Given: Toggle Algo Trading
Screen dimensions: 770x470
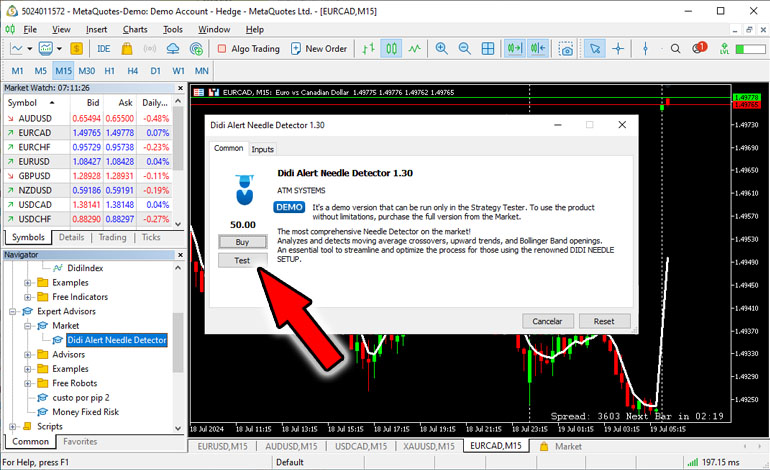Looking at the screenshot, I should (x=248, y=49).
